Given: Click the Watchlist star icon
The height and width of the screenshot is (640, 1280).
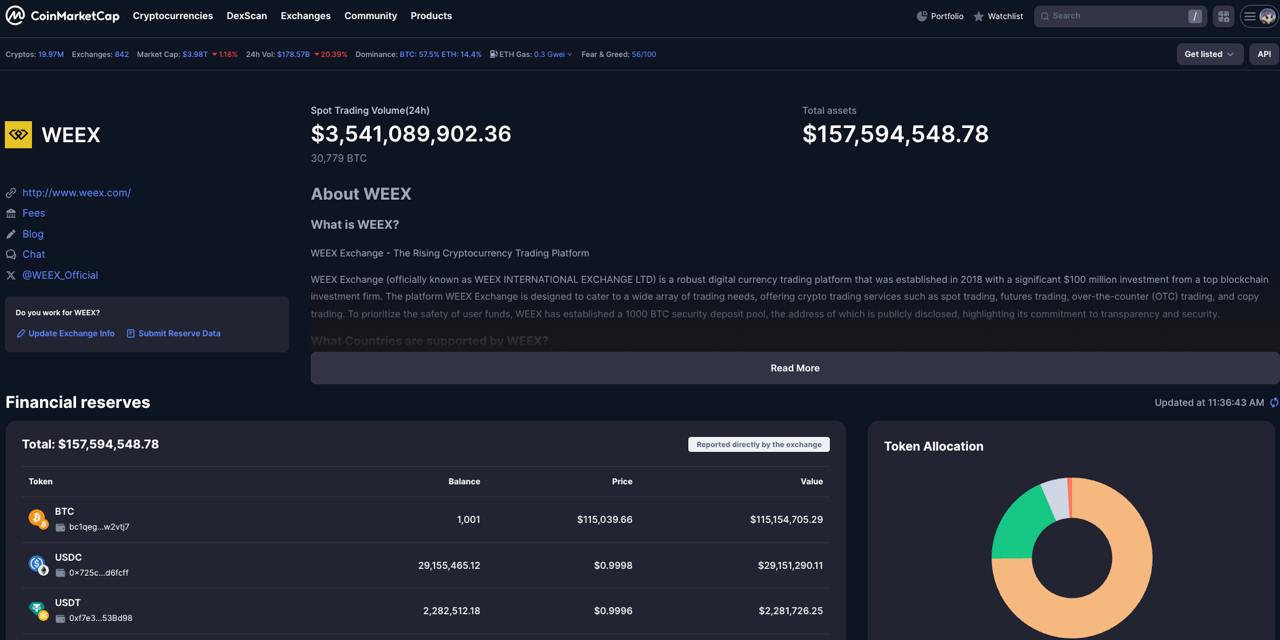Looking at the screenshot, I should coord(979,16).
